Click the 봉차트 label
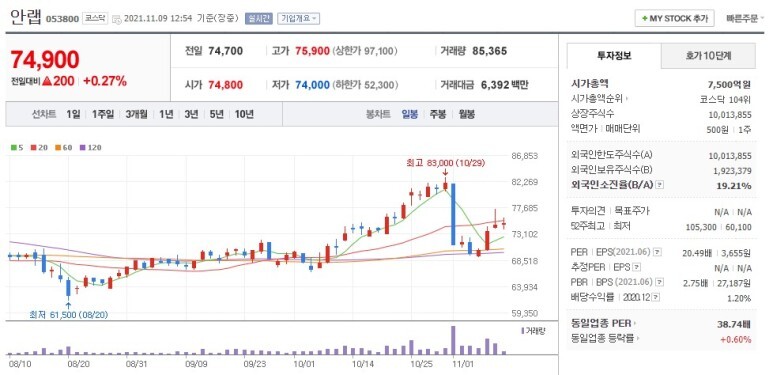 378,114
